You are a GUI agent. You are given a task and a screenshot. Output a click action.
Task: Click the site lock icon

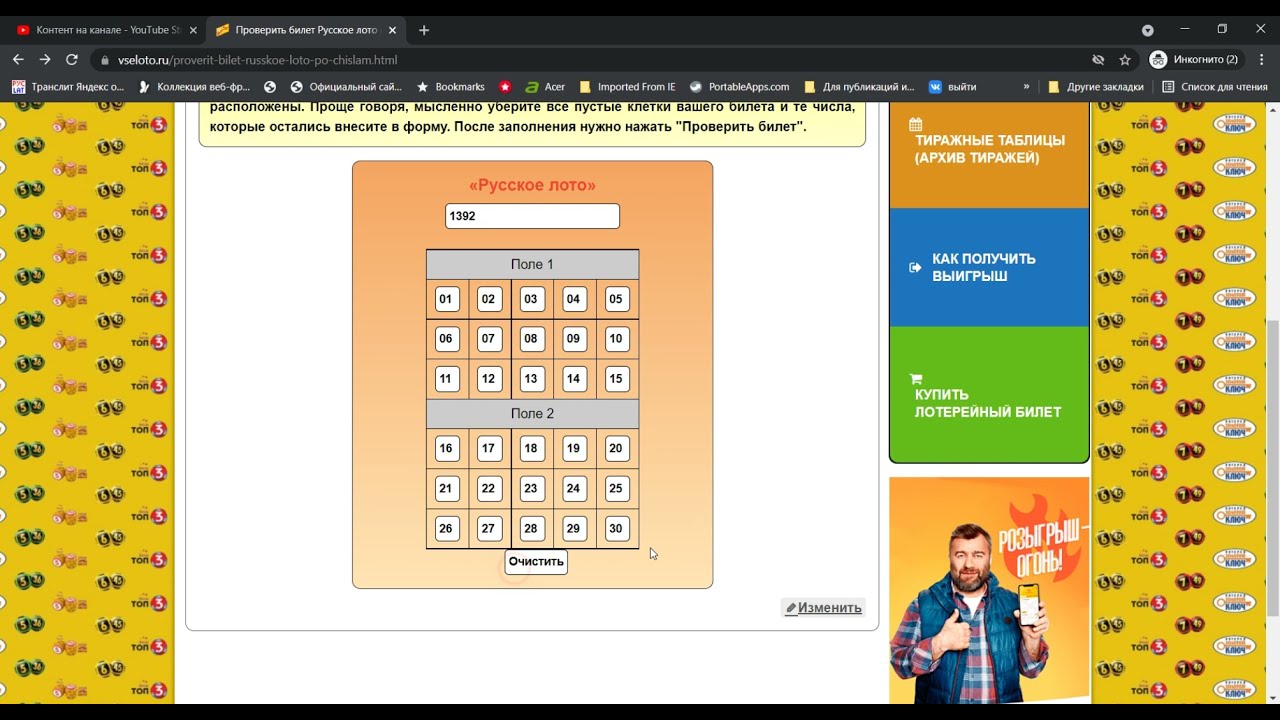[x=104, y=60]
